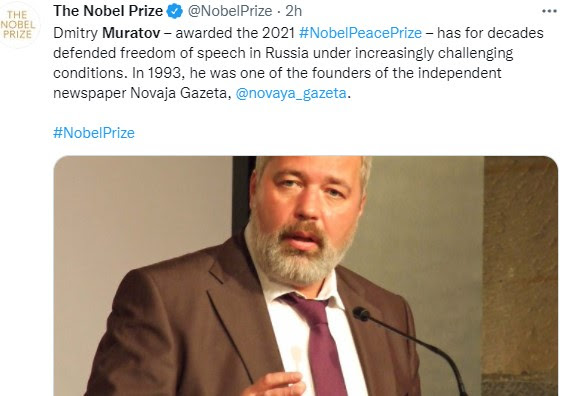Click the word Russia in the tweet
The width and height of the screenshot is (565, 396).
tap(287, 53)
